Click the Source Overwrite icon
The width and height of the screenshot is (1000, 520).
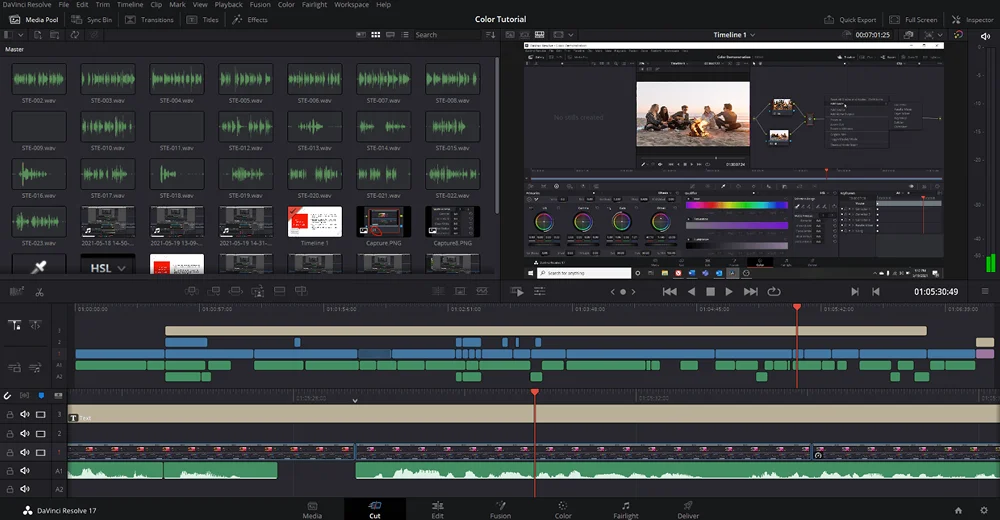click(301, 291)
